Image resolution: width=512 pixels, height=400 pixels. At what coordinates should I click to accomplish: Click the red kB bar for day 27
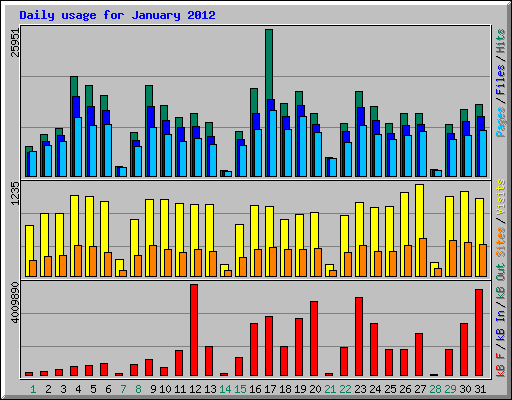(419, 354)
